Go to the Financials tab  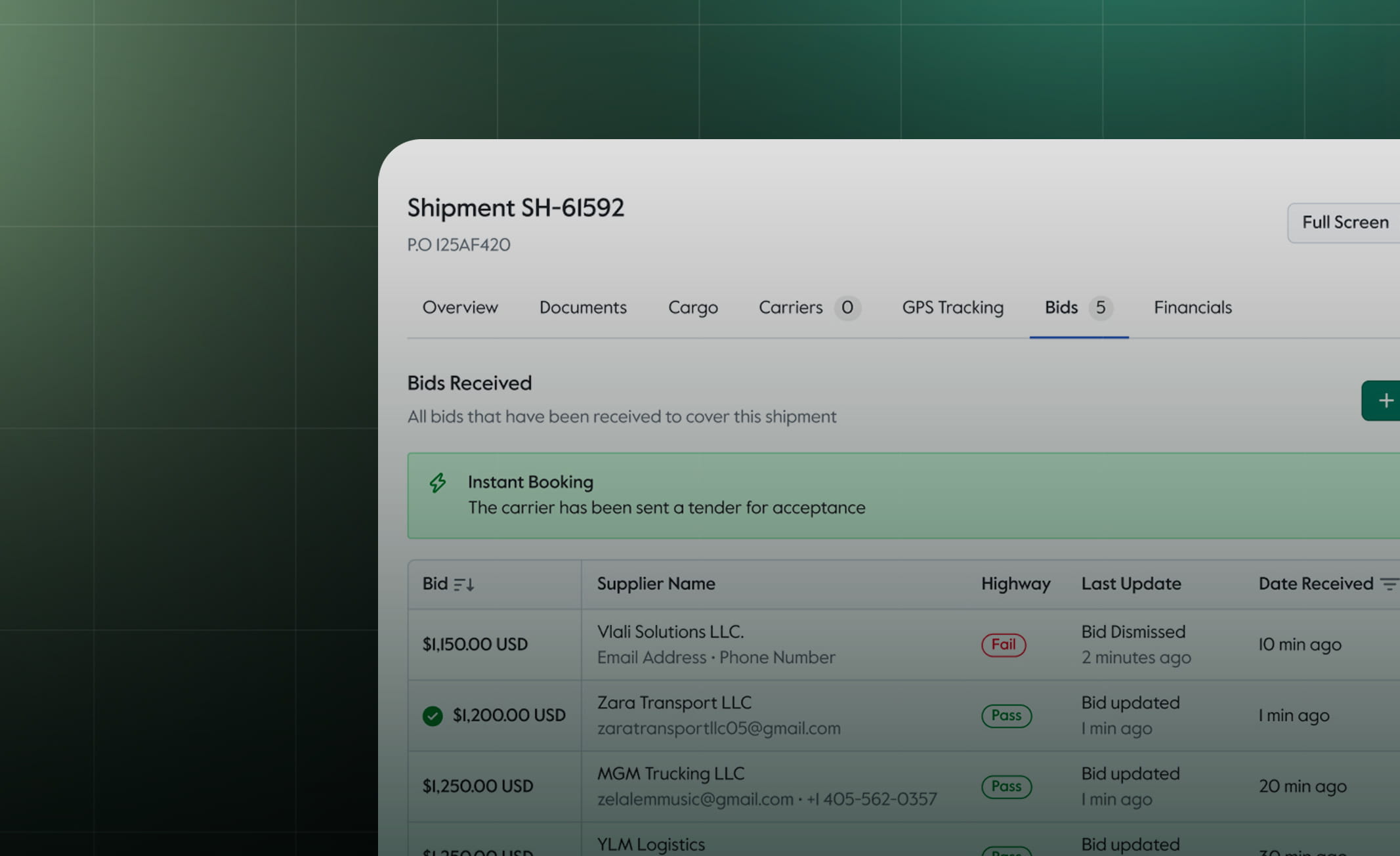click(1193, 307)
